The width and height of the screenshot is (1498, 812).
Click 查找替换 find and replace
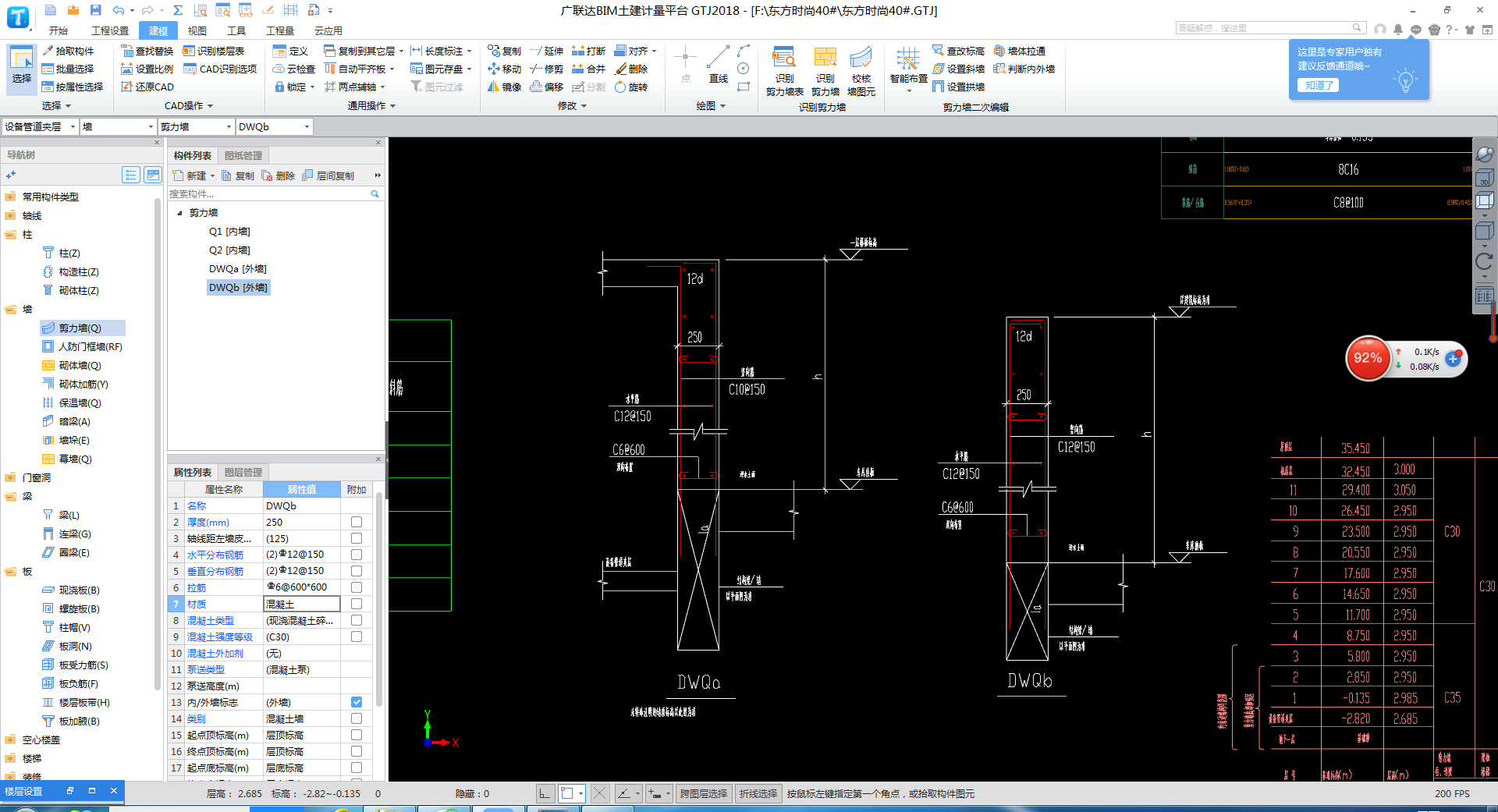(147, 51)
